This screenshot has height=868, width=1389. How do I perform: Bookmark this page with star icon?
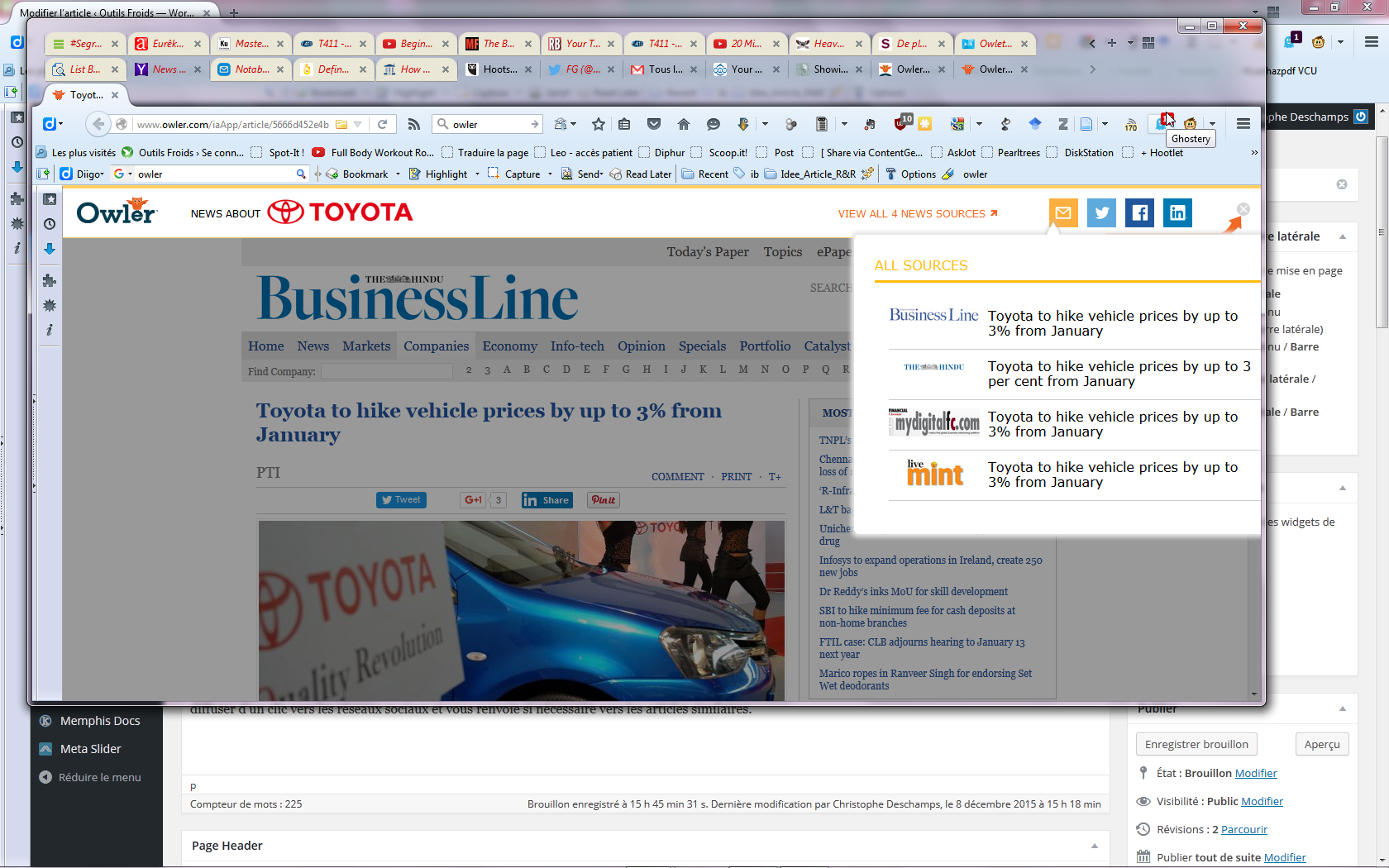tap(599, 124)
